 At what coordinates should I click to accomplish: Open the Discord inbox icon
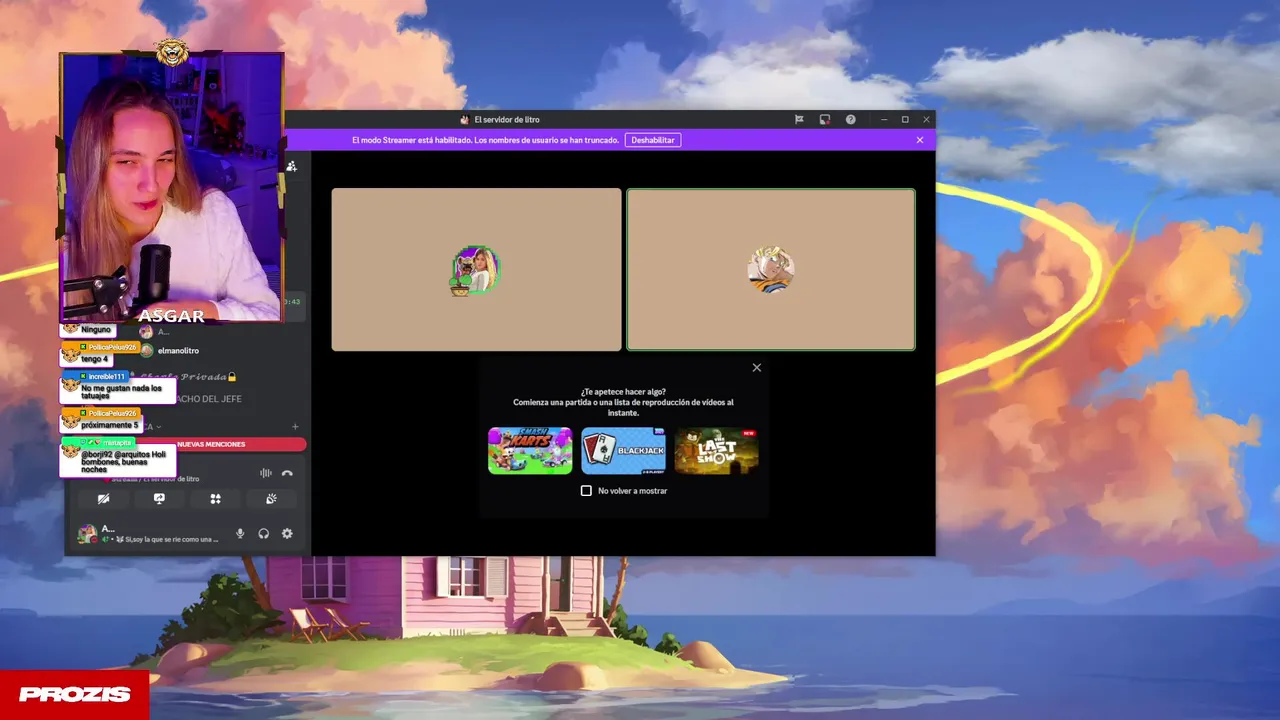tap(825, 120)
